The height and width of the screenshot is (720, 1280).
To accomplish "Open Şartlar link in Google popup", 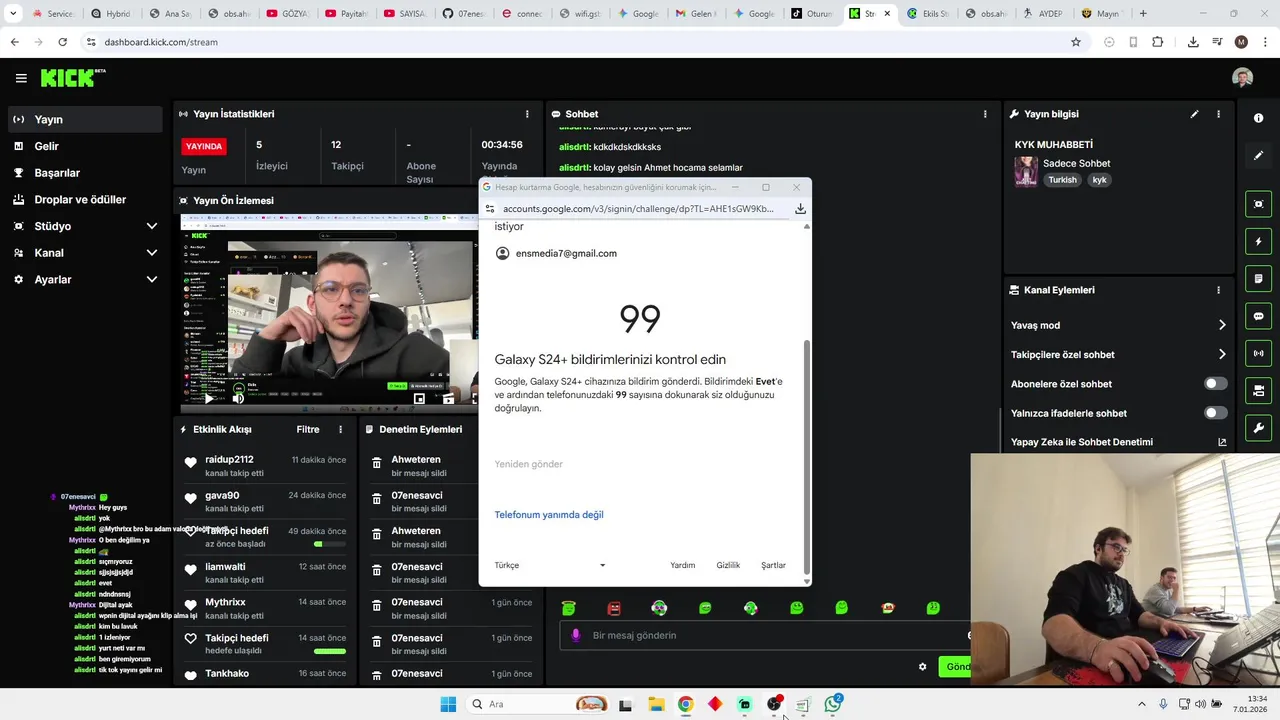I will tap(773, 565).
